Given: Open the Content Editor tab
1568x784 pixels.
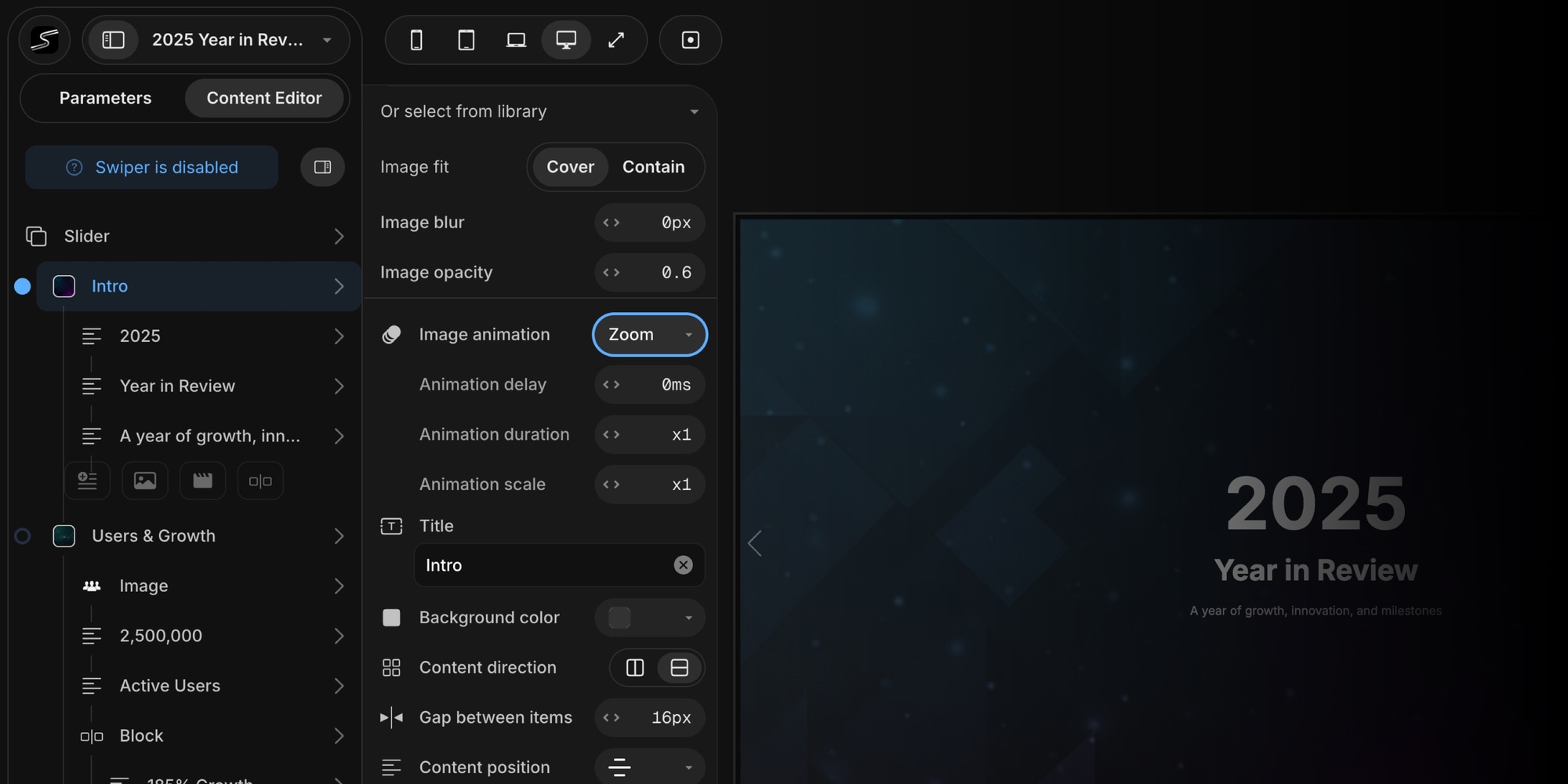Looking at the screenshot, I should click(264, 98).
